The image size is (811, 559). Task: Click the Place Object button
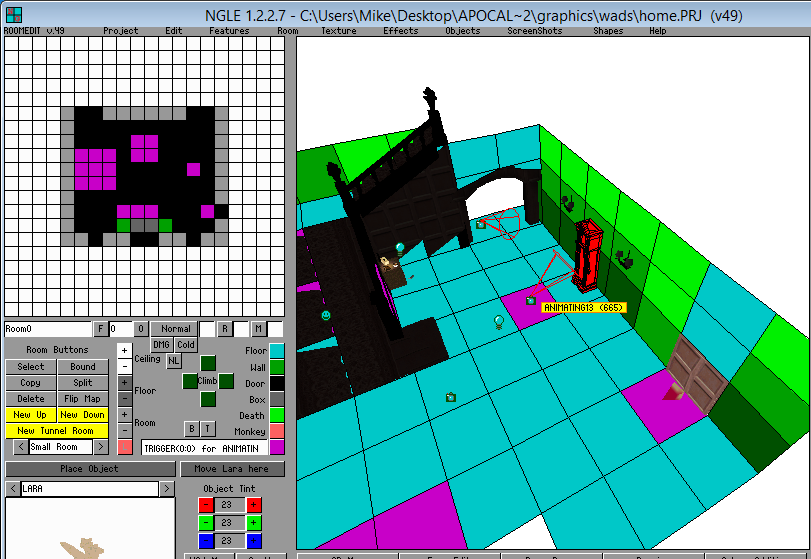(x=90, y=469)
